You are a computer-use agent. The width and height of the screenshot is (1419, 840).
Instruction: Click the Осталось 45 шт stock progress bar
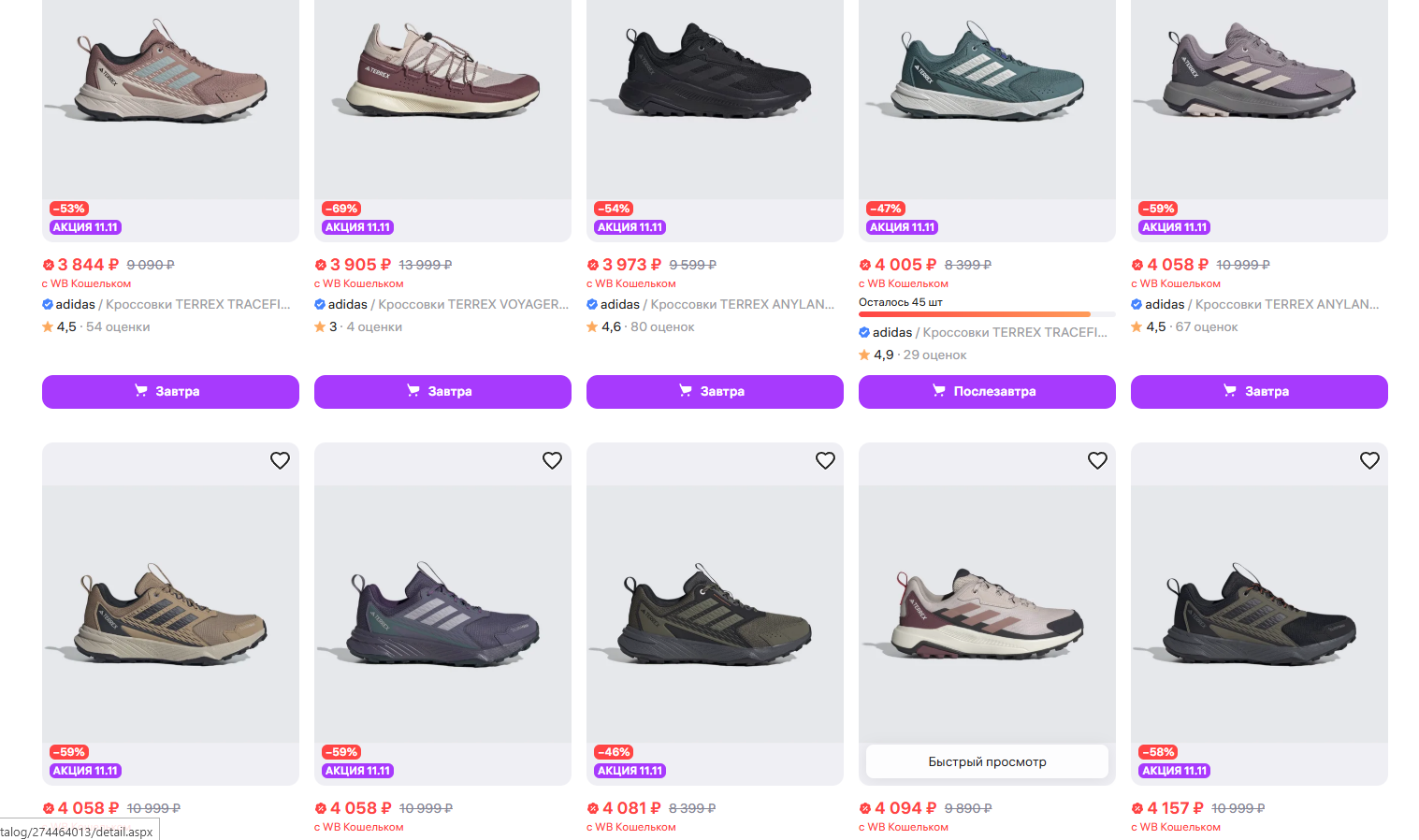pos(987,314)
